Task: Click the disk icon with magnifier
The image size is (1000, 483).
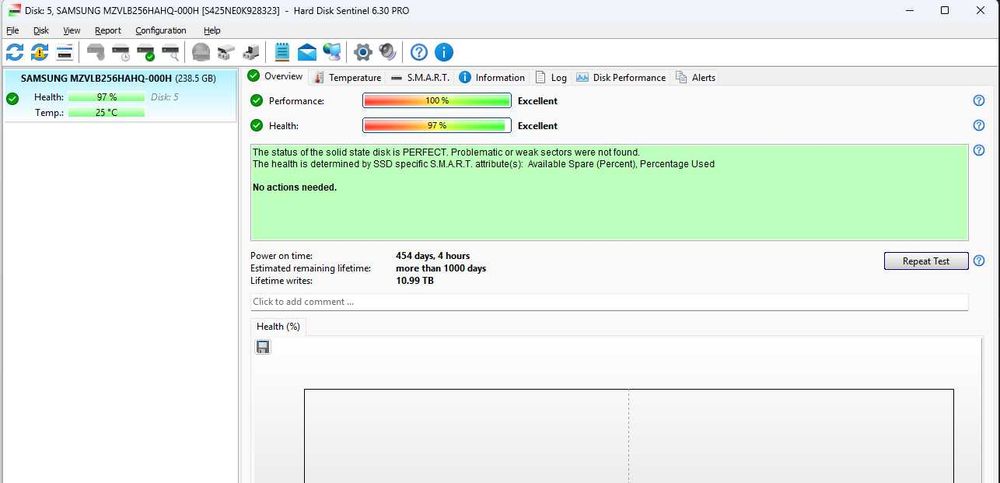Action: point(170,52)
